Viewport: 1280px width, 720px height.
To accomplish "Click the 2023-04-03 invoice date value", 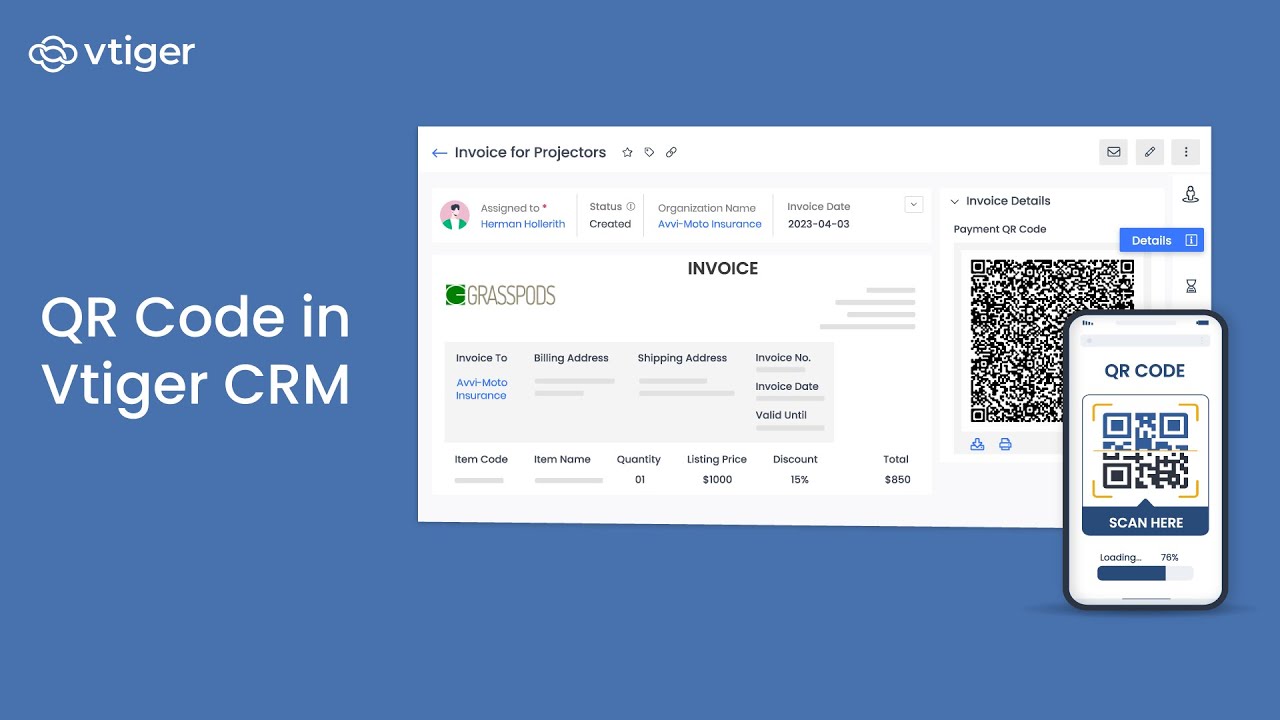I will 818,224.
